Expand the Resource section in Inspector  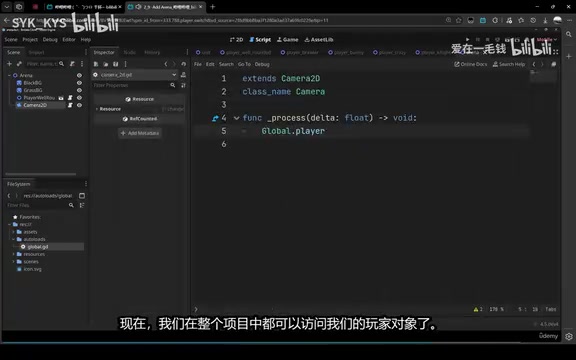[x=97, y=109]
